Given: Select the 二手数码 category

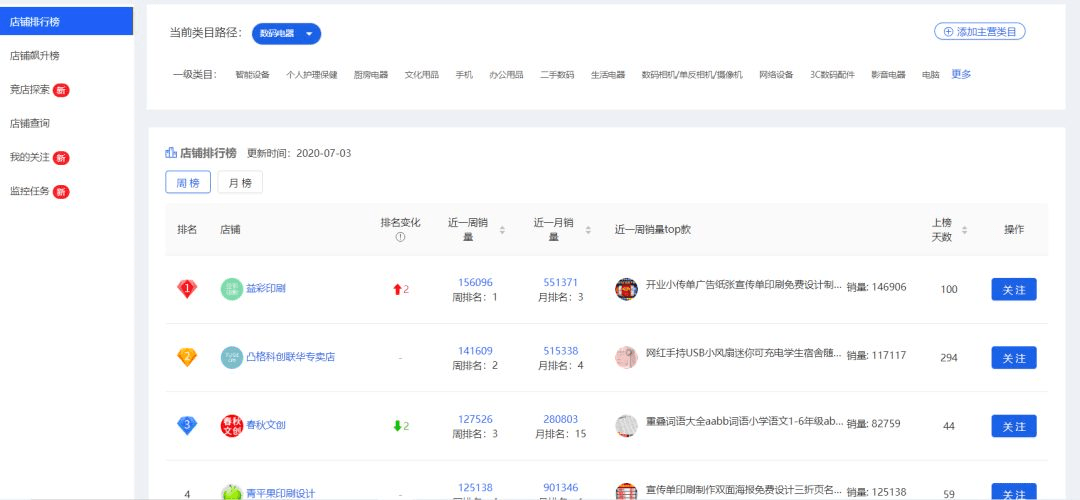Looking at the screenshot, I should click(557, 75).
